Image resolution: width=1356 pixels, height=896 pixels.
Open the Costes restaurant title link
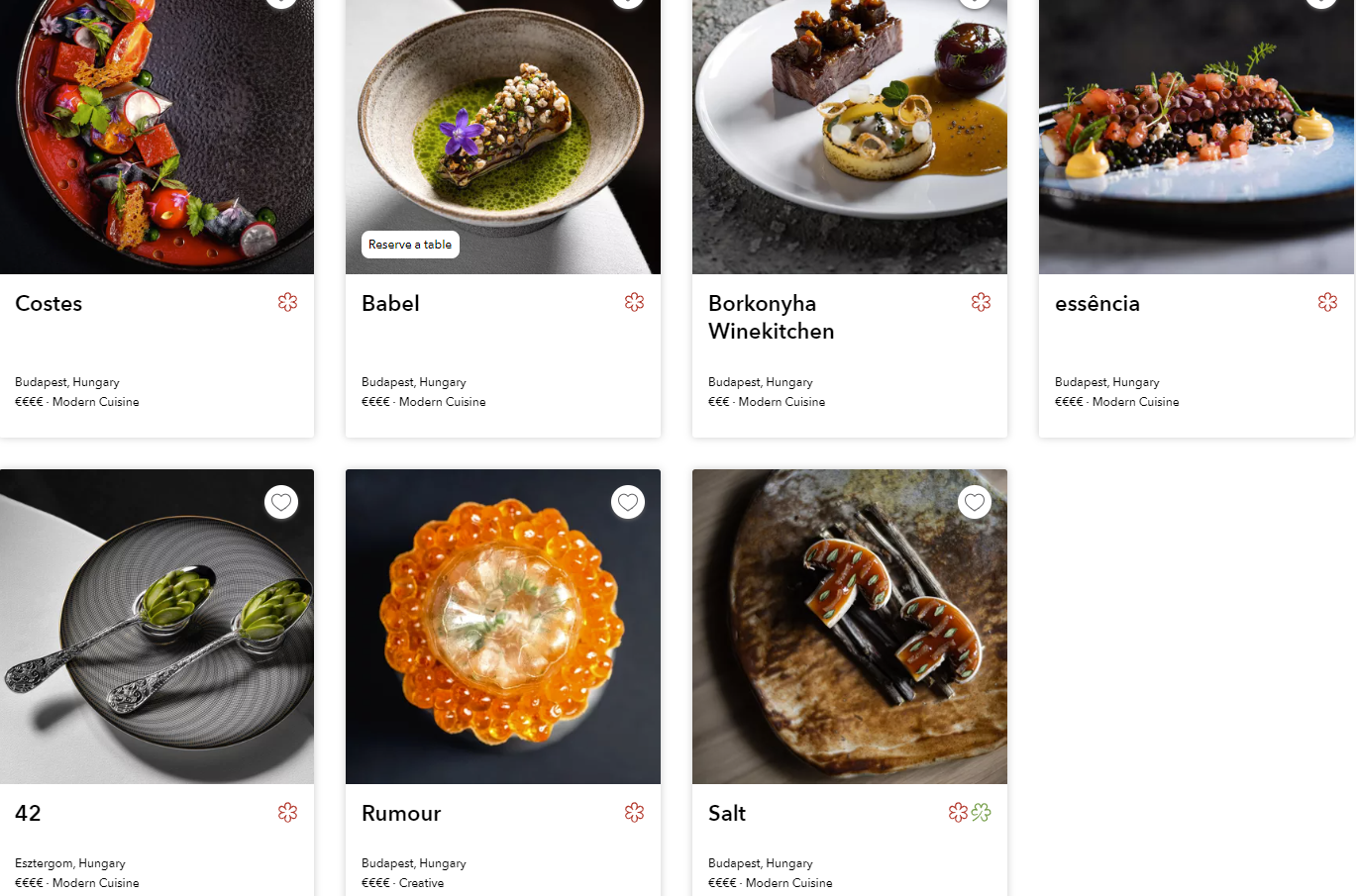pos(49,304)
